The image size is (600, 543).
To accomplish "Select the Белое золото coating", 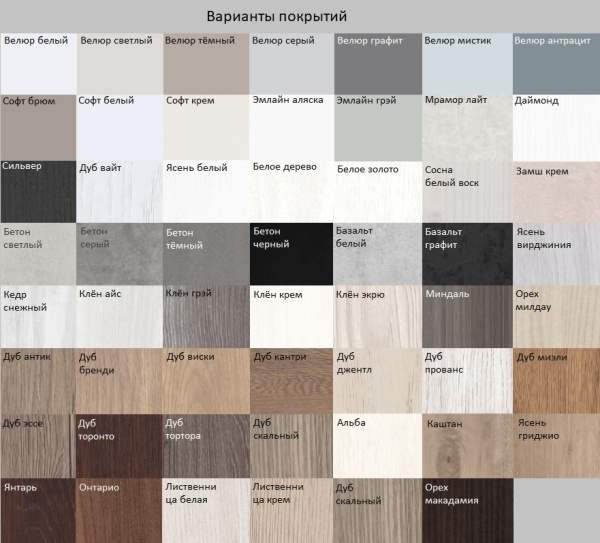I will [377, 191].
